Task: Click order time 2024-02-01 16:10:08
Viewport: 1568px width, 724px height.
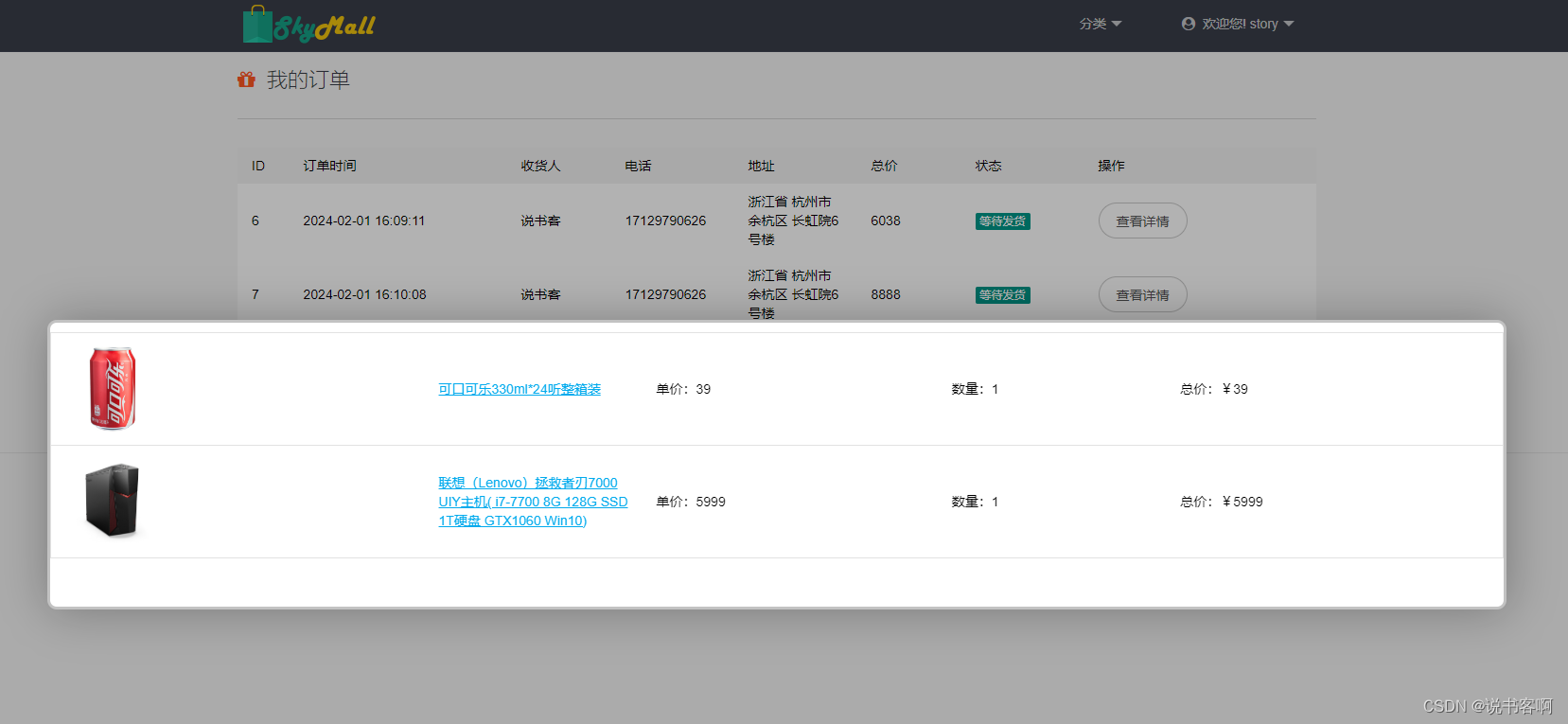Action: point(364,294)
